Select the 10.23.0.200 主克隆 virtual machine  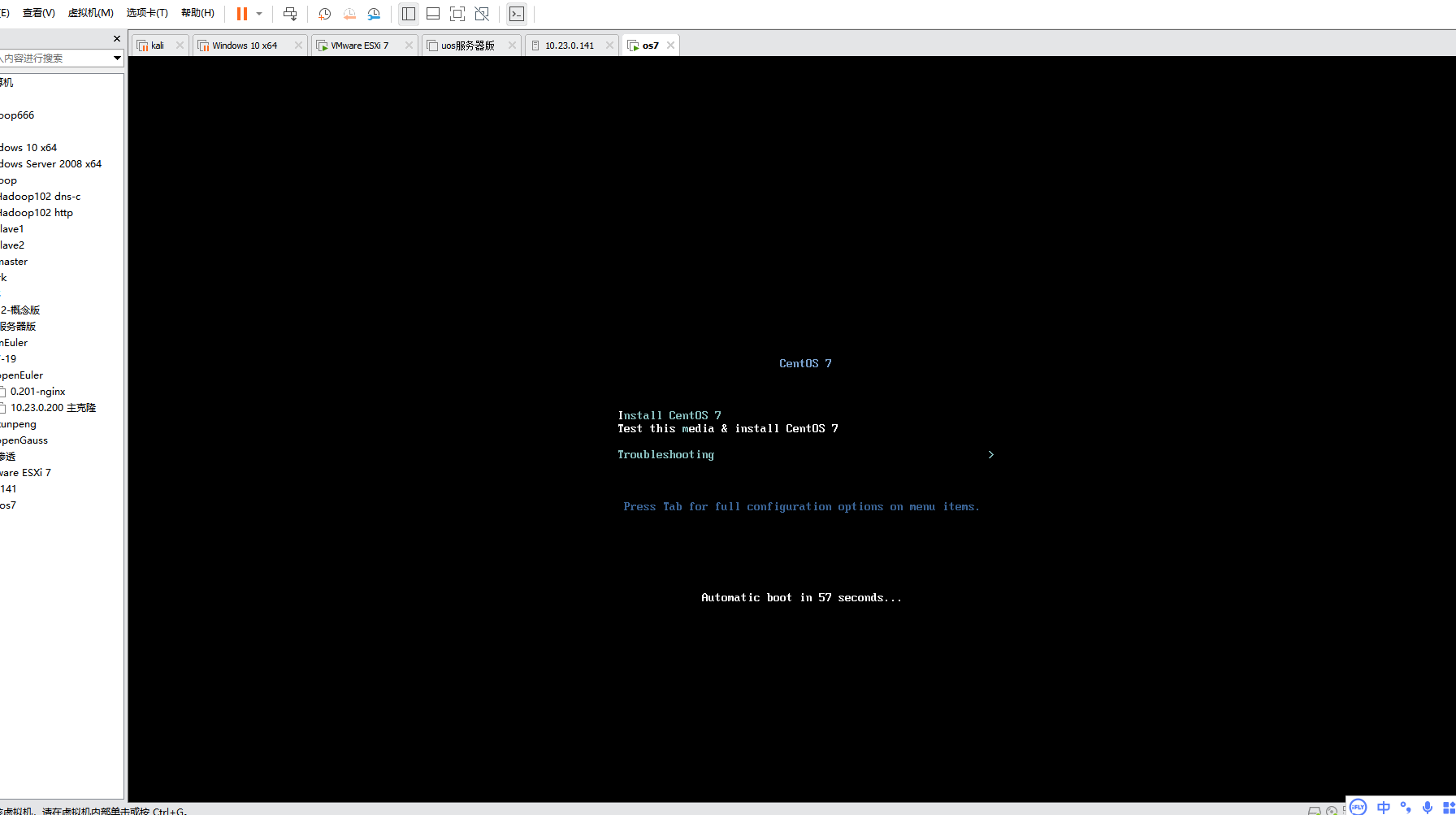pos(53,408)
